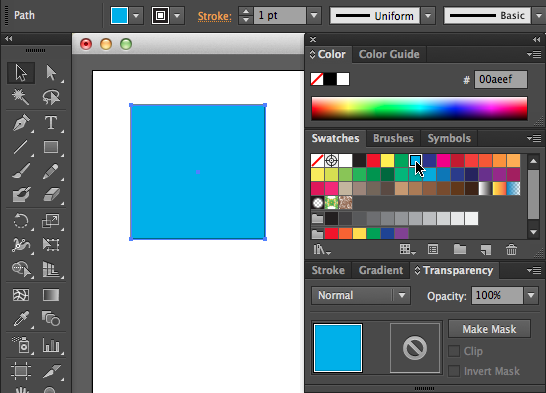The height and width of the screenshot is (393, 546).
Task: Open the Basic brush definition dropdown
Action: click(539, 16)
